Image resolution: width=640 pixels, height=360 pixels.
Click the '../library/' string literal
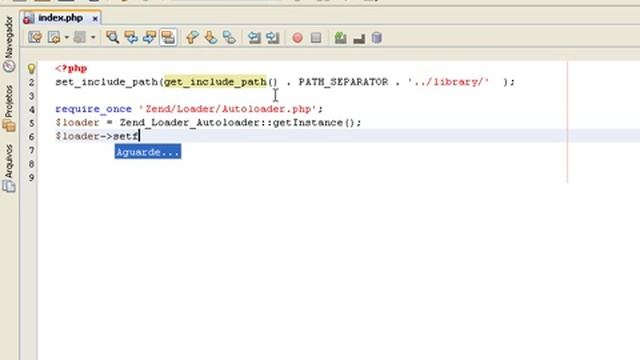point(448,82)
